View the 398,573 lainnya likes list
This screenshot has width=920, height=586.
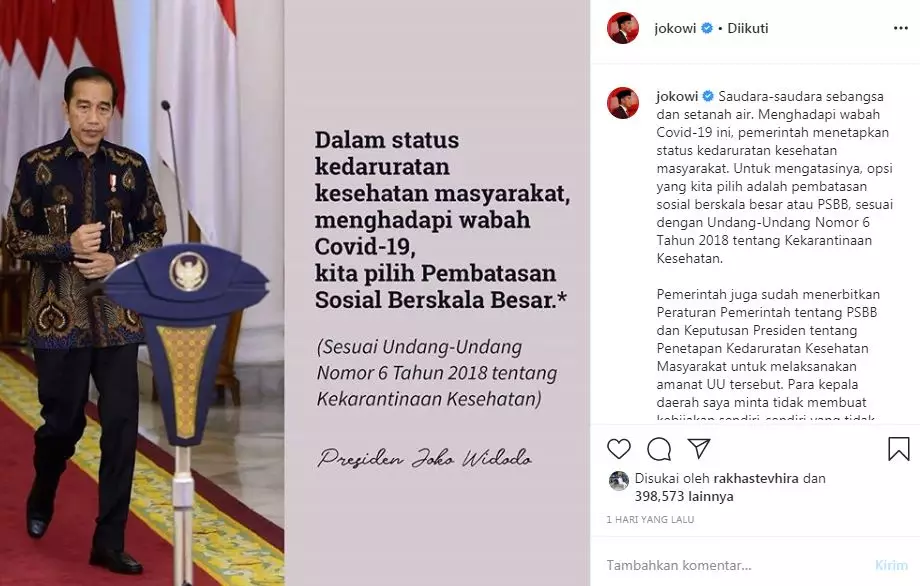pos(684,496)
